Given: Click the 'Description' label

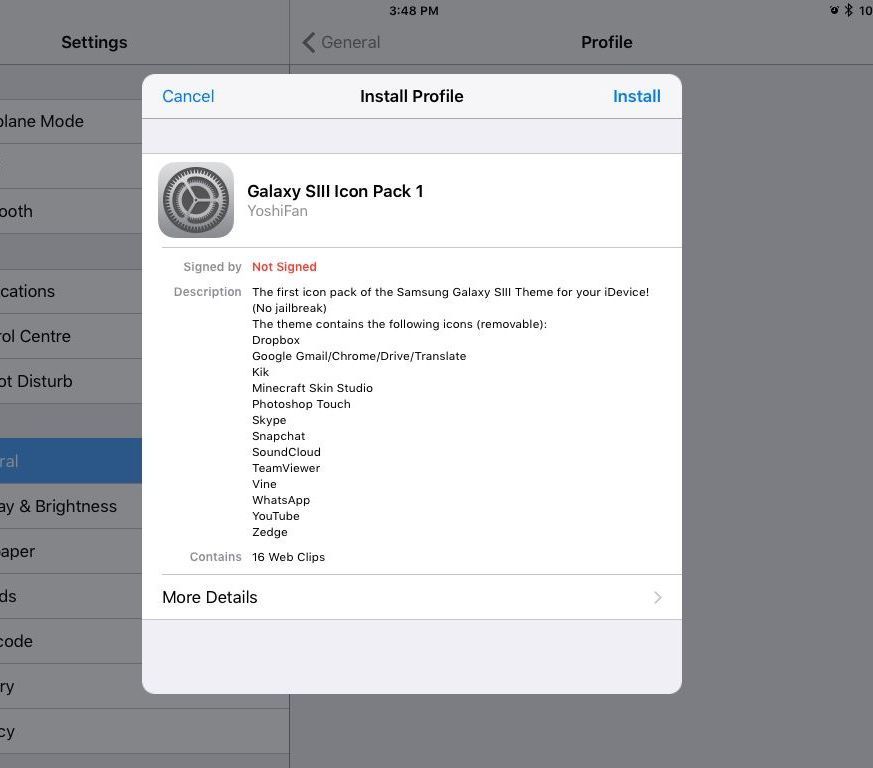Looking at the screenshot, I should [x=207, y=292].
